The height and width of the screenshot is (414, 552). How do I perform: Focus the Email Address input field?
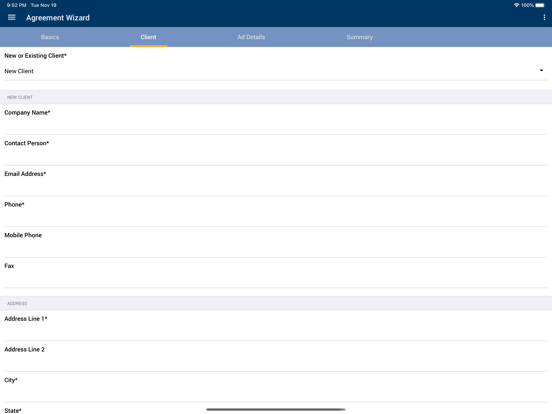point(276,187)
